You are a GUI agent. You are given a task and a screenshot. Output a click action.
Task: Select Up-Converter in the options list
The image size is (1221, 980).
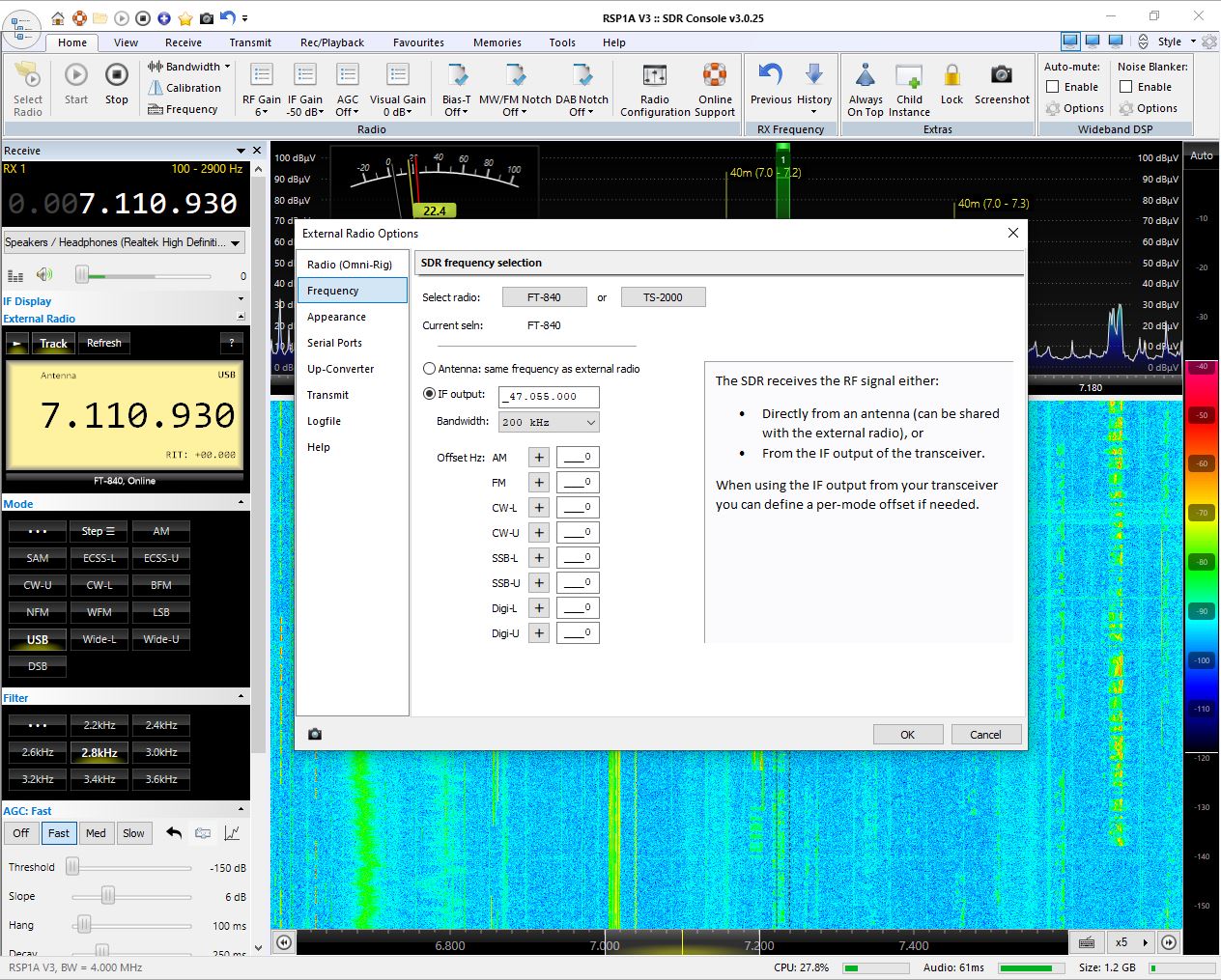(x=340, y=369)
